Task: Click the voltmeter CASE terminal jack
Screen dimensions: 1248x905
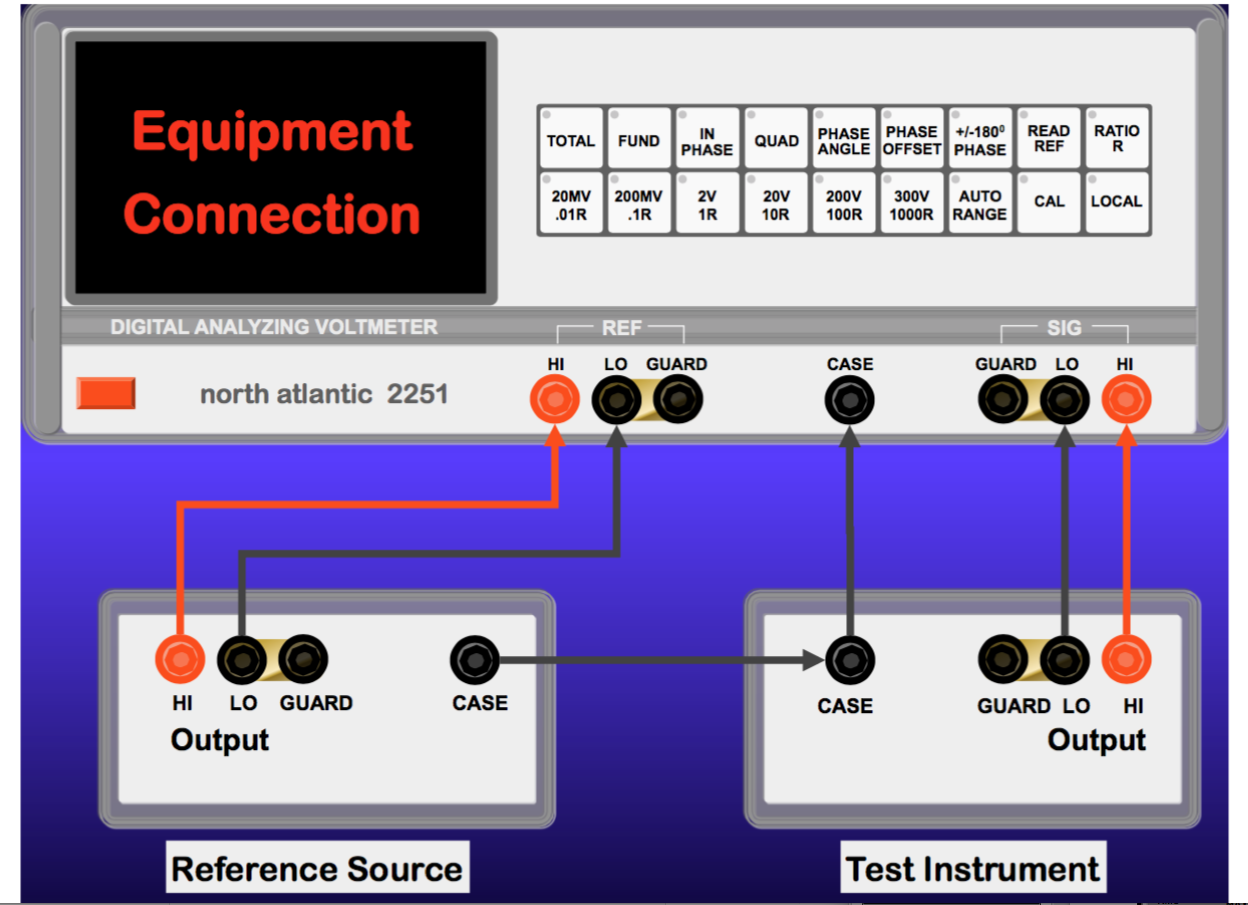Action: (849, 401)
